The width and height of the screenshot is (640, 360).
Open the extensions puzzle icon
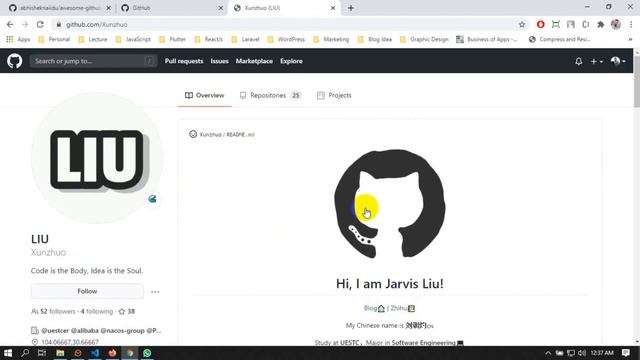pyautogui.click(x=600, y=24)
